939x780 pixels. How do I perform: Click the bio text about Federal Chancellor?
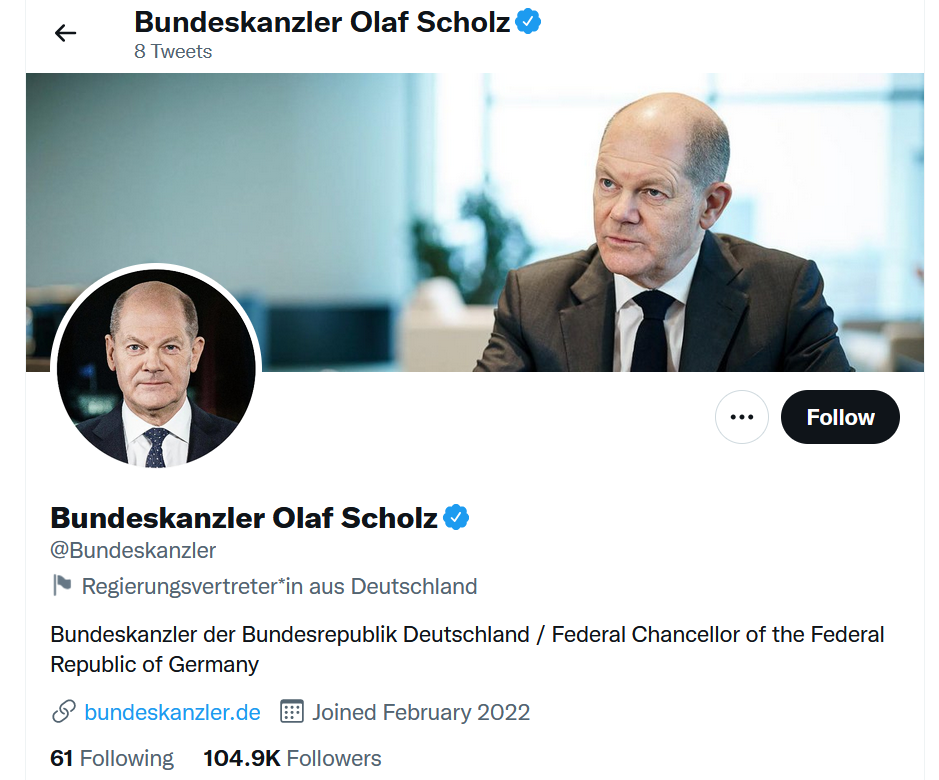467,649
